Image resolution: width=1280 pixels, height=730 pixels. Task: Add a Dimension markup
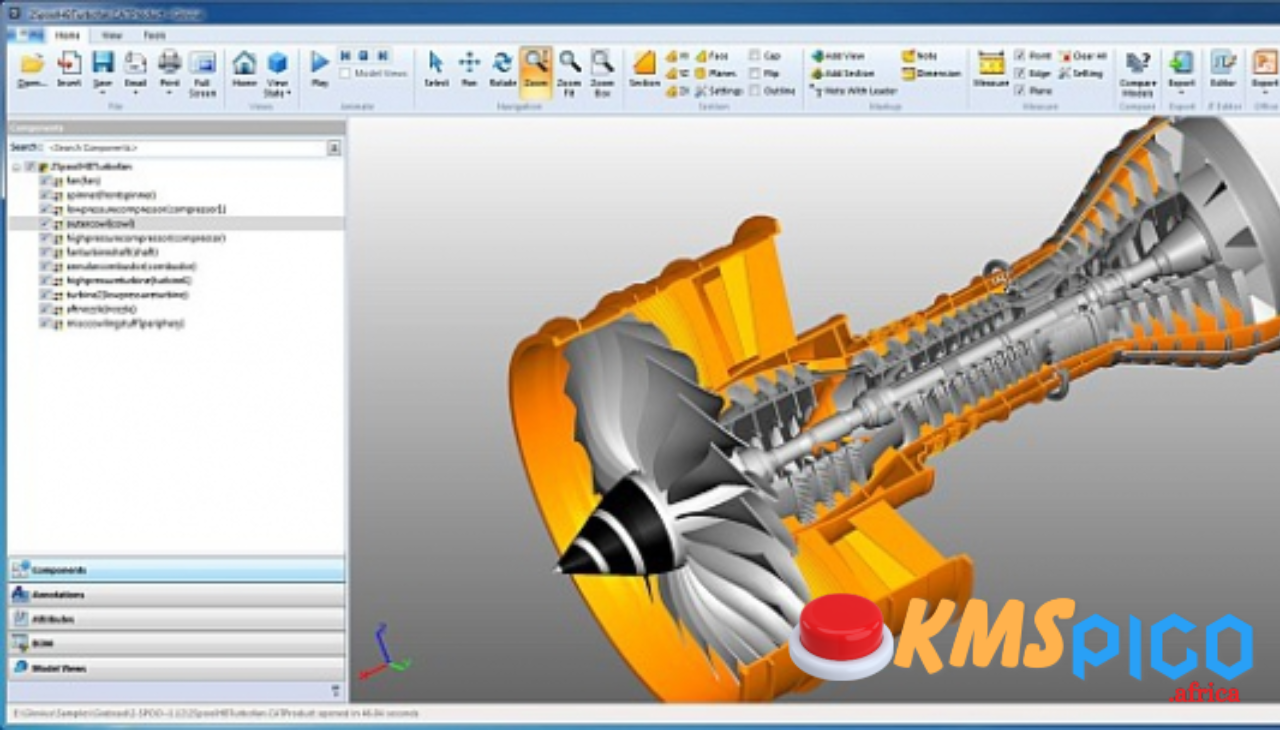(930, 73)
